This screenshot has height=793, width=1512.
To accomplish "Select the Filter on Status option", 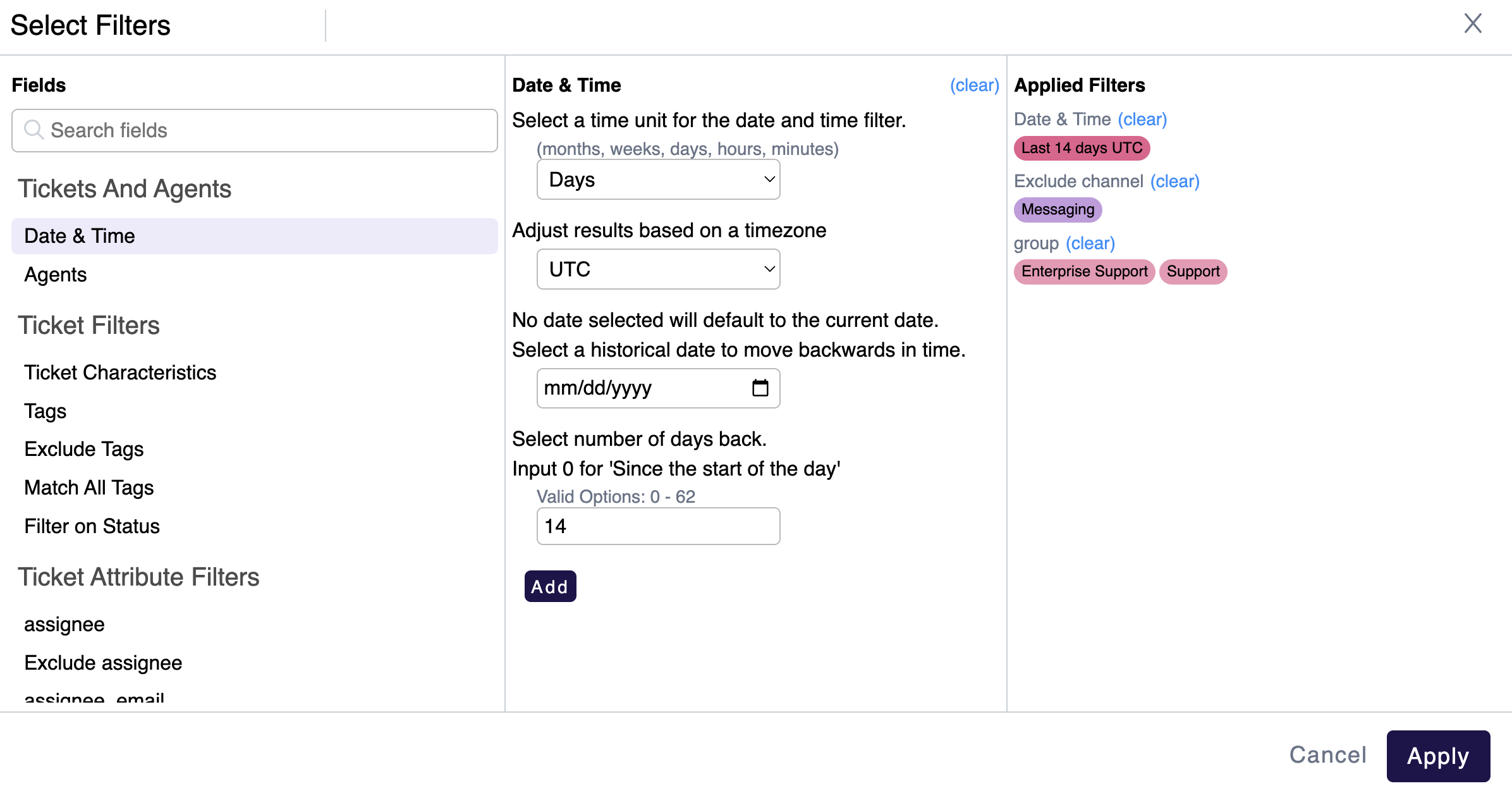I will (x=92, y=526).
